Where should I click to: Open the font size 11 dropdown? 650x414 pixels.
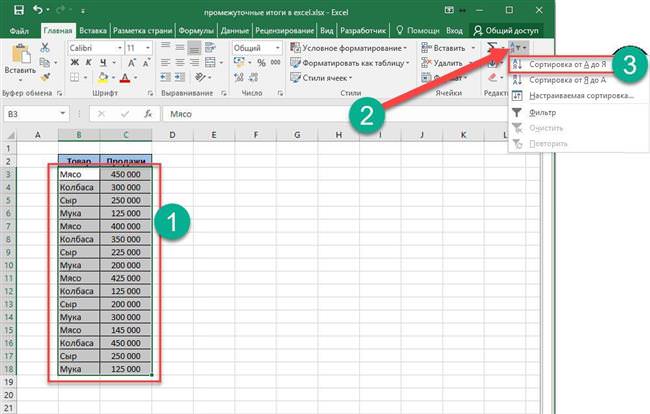pos(148,48)
